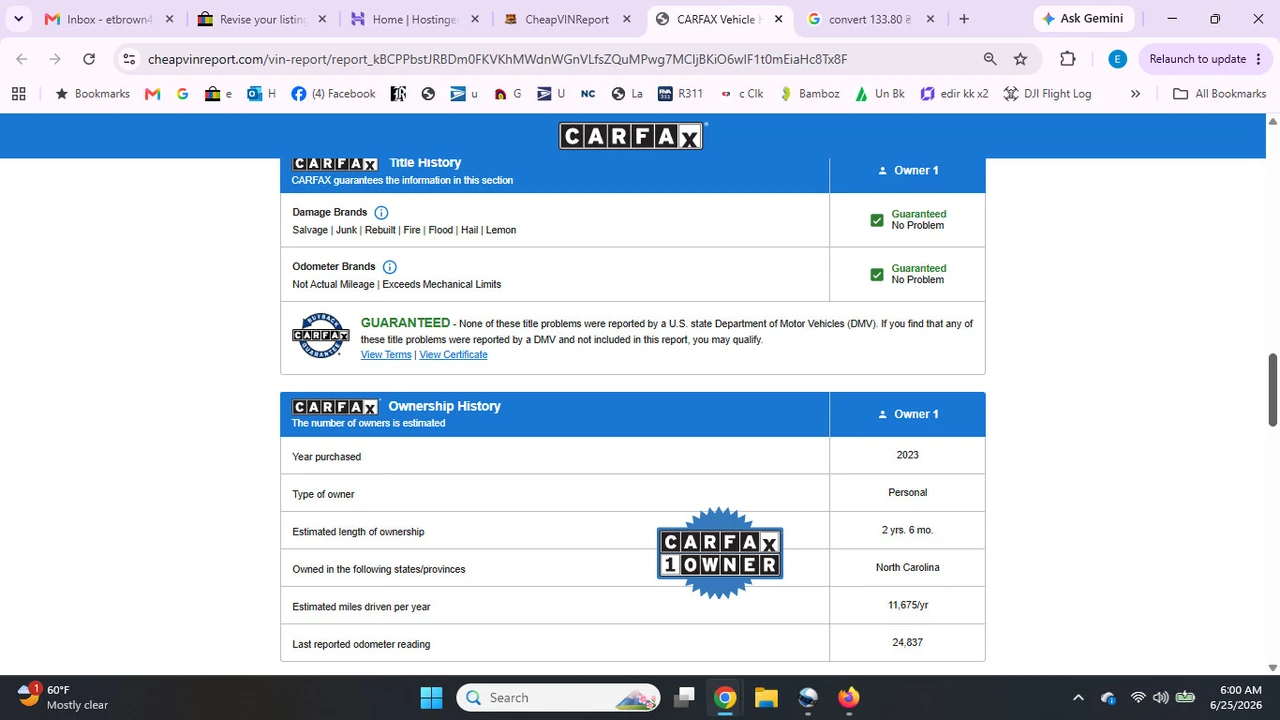1280x720 pixels.
Task: Reload the page with the refresh icon
Action: pyautogui.click(x=89, y=59)
